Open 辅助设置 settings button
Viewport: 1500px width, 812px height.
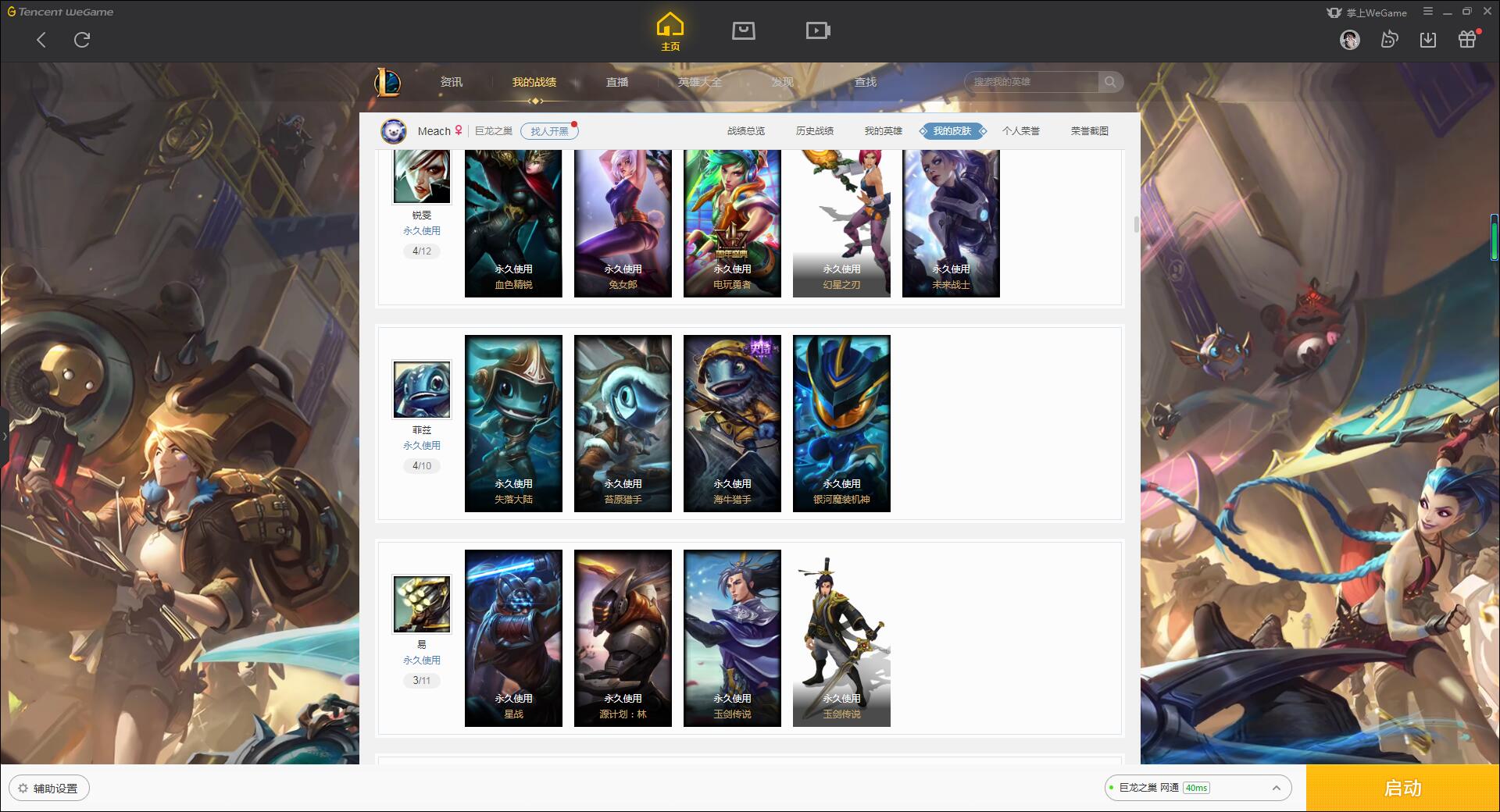[x=49, y=789]
